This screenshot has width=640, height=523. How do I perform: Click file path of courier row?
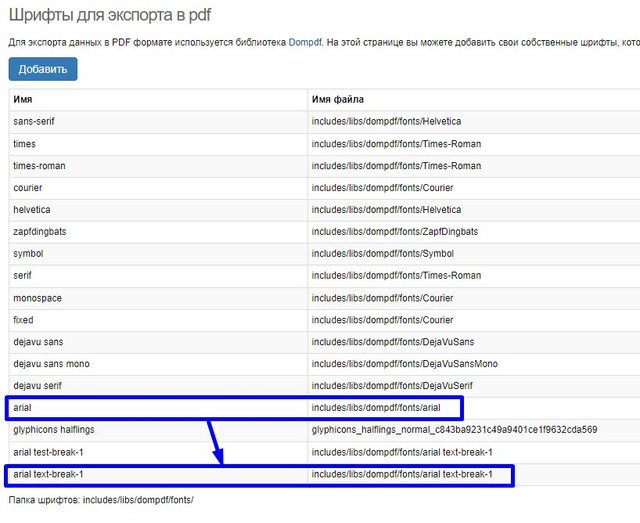click(x=382, y=188)
